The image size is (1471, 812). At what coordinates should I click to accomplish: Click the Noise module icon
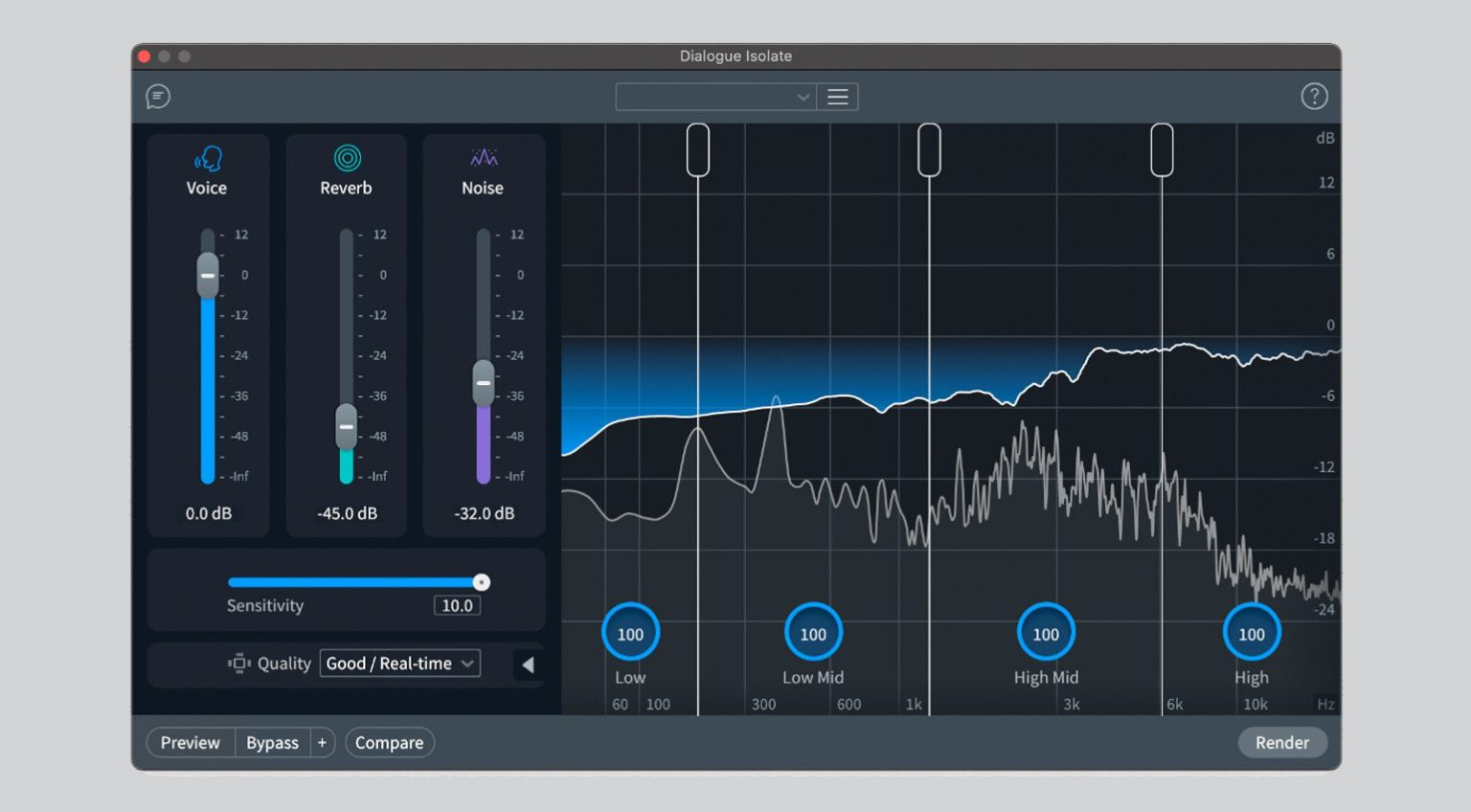pos(483,156)
